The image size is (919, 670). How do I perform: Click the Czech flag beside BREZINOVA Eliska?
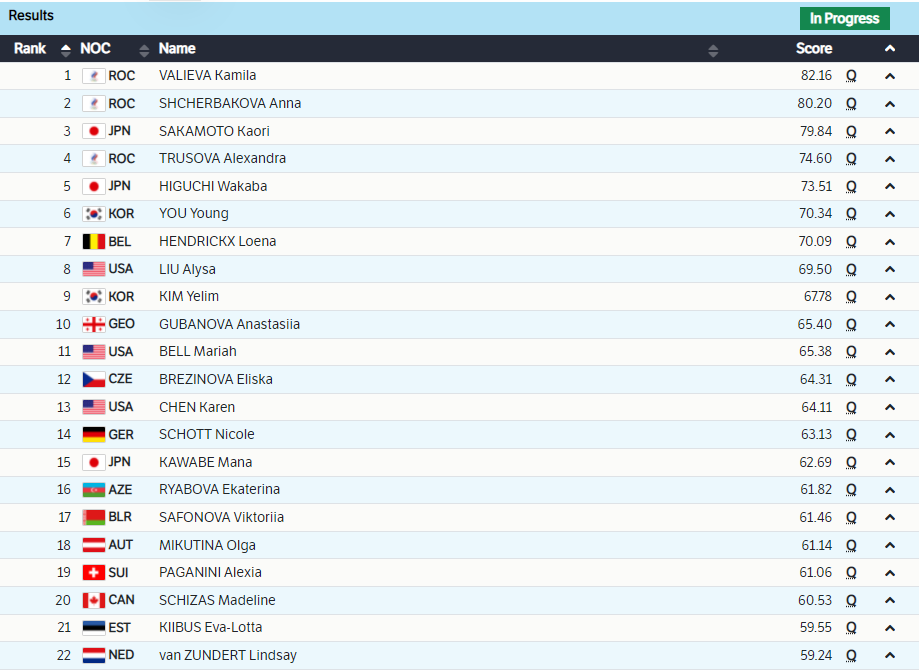click(93, 379)
